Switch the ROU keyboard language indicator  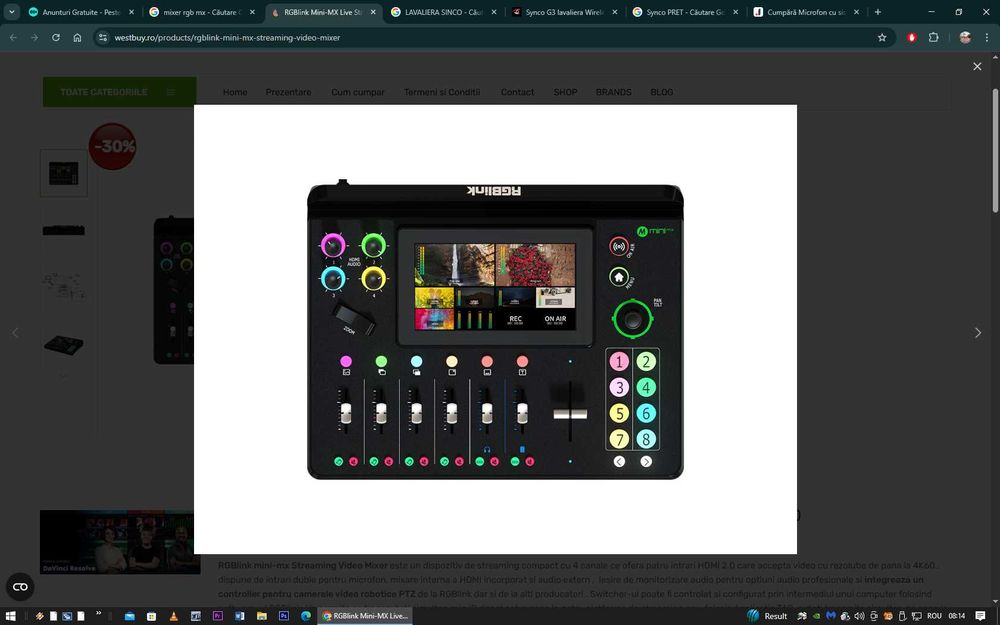click(x=934, y=616)
